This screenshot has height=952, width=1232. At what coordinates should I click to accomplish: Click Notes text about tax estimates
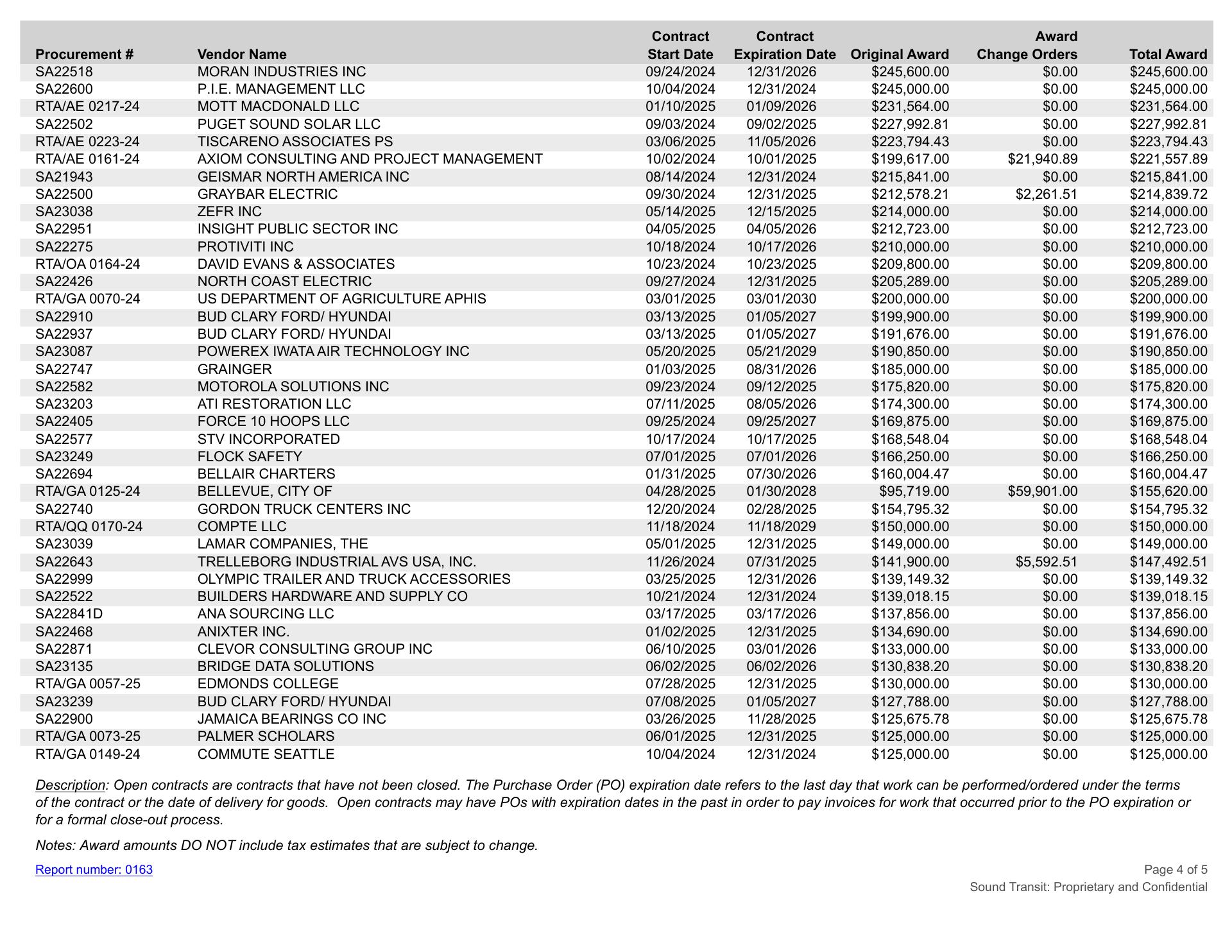point(286,846)
